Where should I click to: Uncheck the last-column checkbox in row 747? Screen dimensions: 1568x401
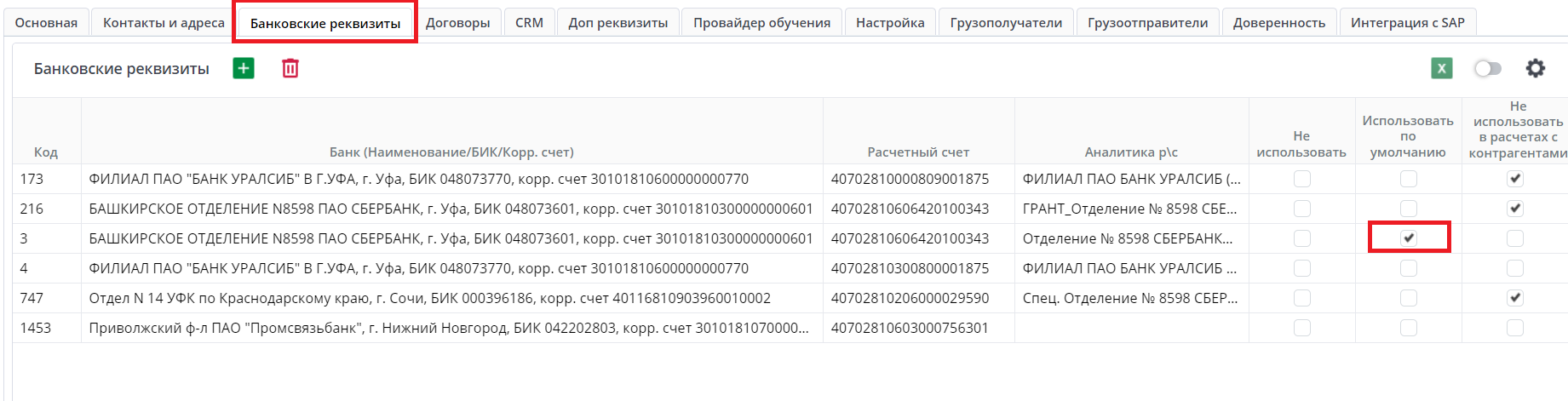(1514, 298)
